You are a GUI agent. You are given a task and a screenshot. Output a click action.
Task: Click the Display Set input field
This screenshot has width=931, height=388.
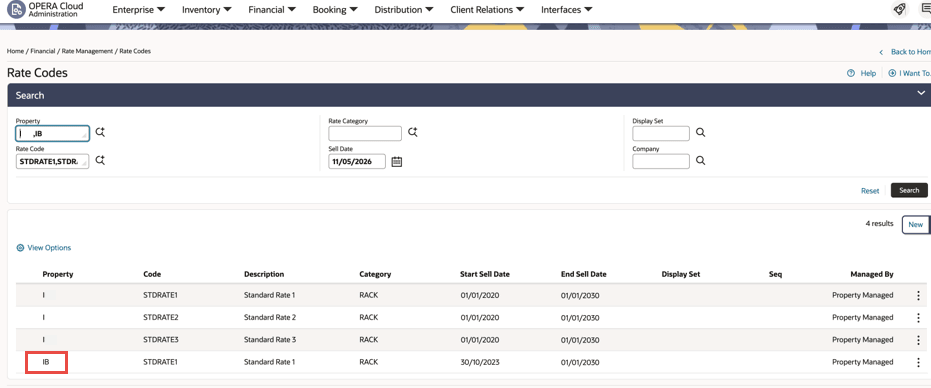(x=661, y=134)
